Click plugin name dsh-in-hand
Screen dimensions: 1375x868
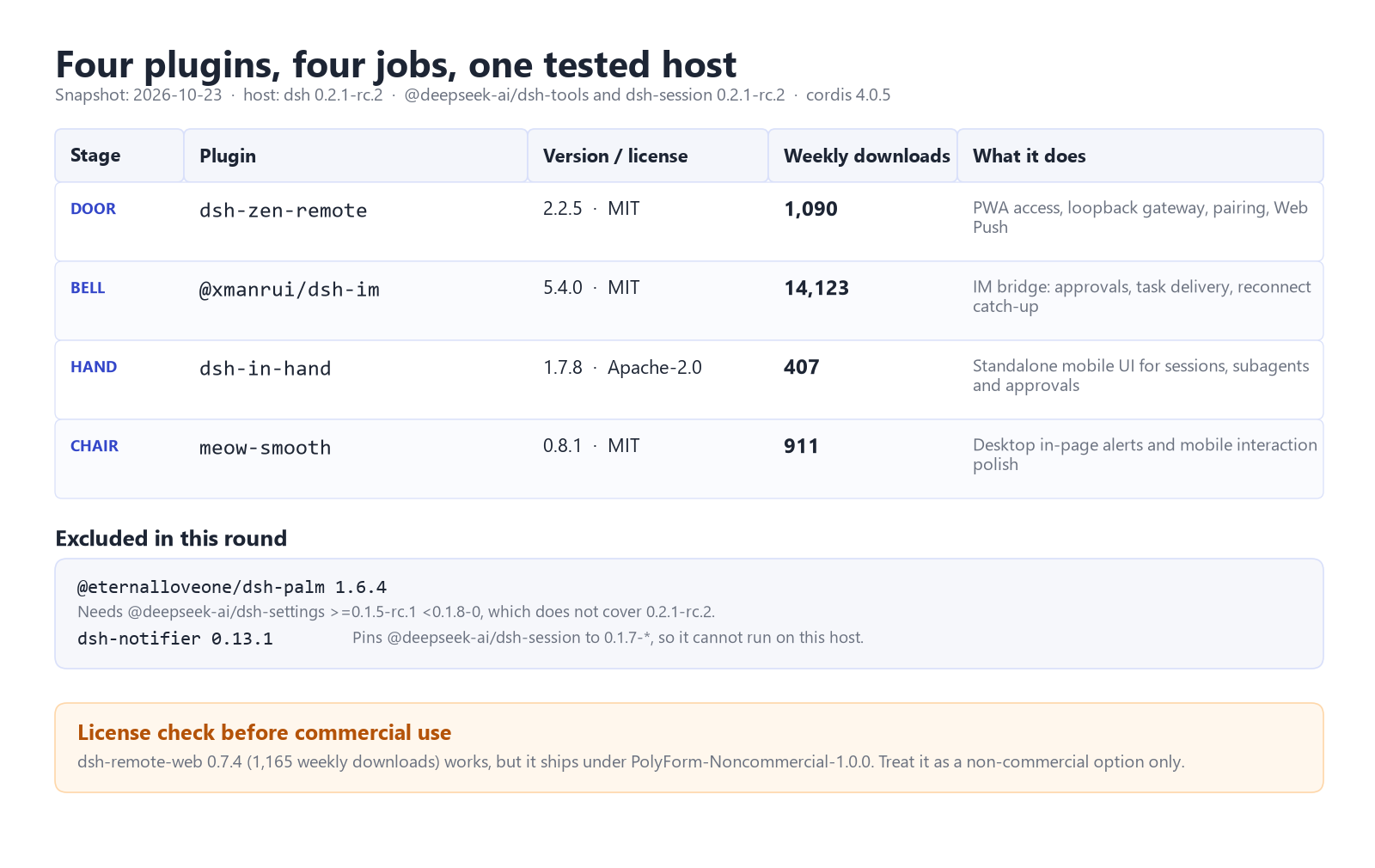(x=265, y=369)
